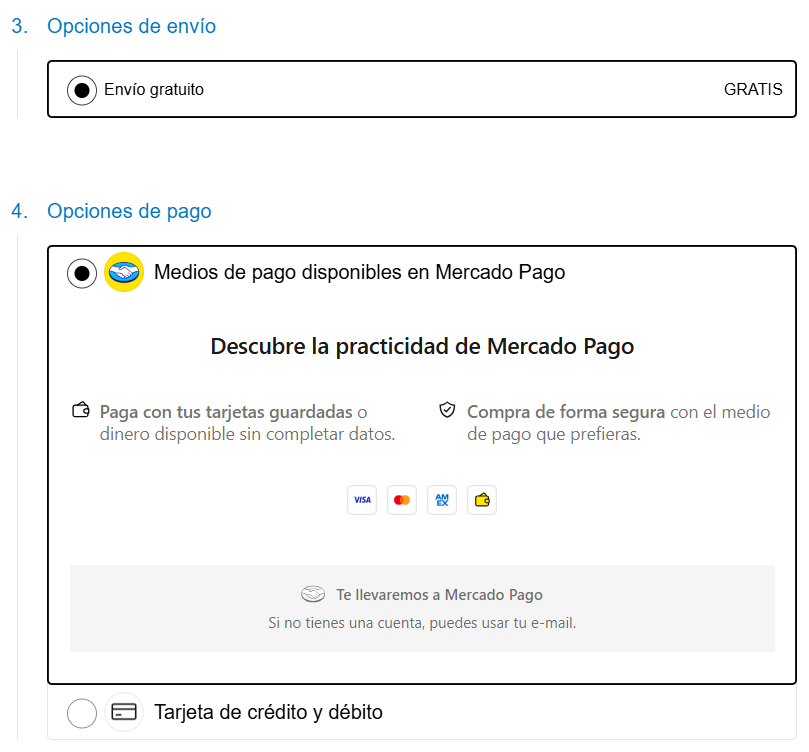Click the Te llevaremos a Mercado Pago text

[439, 595]
